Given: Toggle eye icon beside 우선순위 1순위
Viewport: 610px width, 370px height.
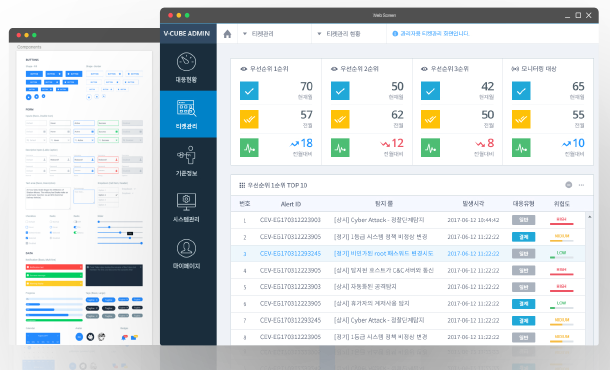Looking at the screenshot, I should click(244, 69).
